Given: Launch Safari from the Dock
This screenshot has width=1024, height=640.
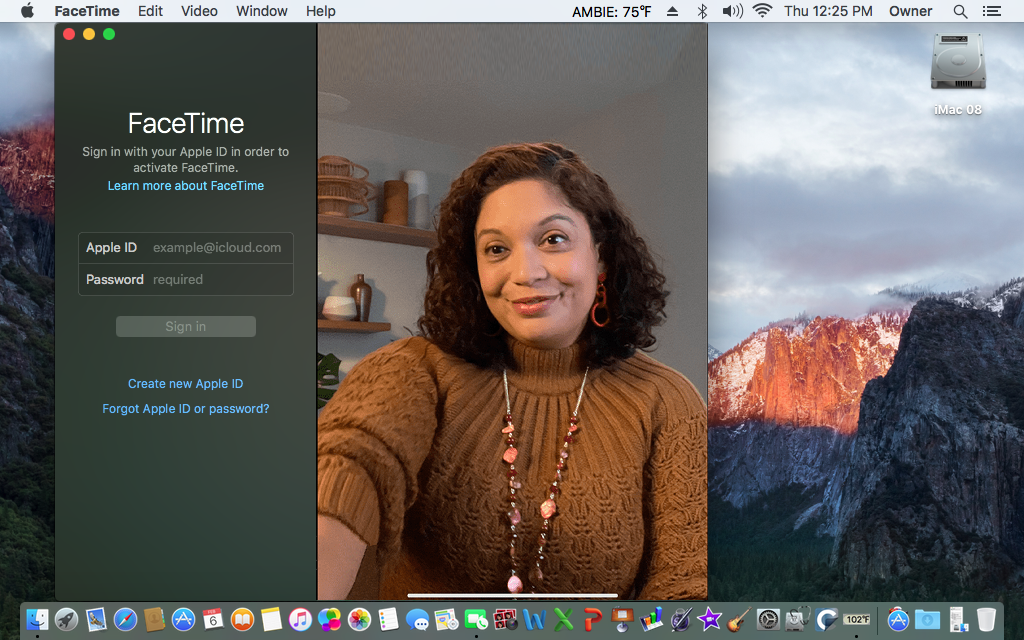Looking at the screenshot, I should coord(125,618).
